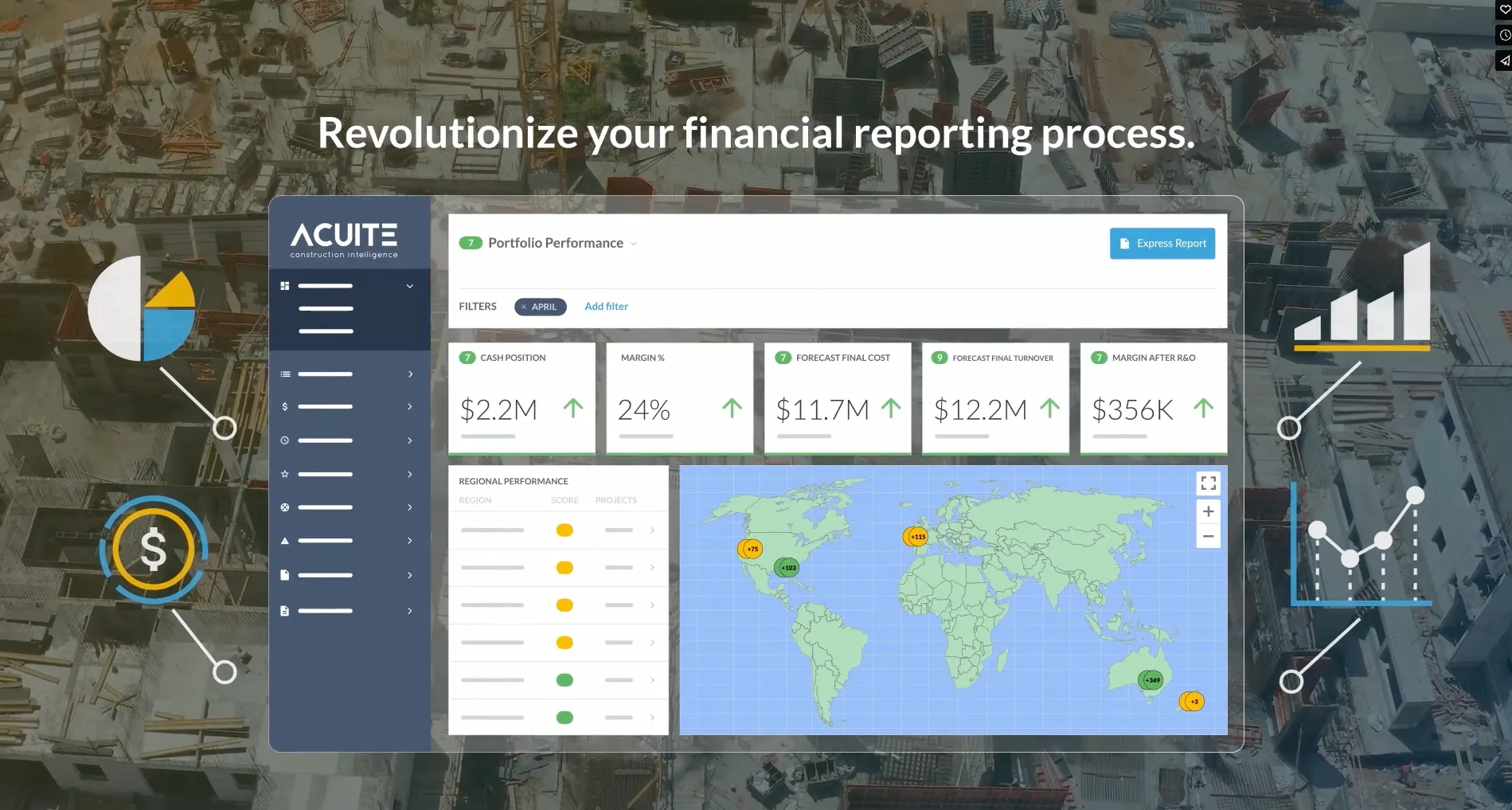The image size is (1512, 810).
Task: Share video using the paper plane icon
Action: [1504, 61]
